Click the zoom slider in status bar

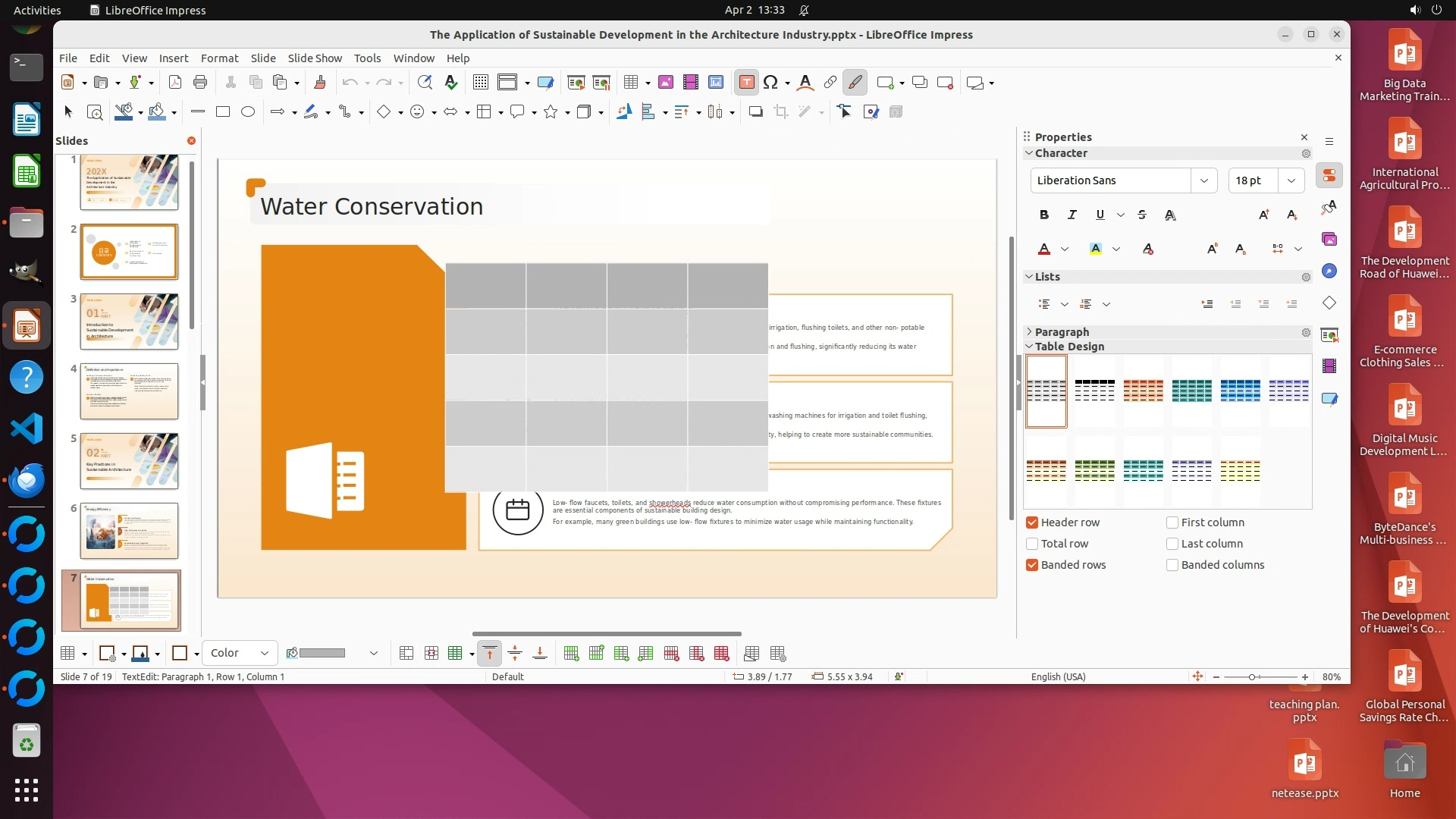1252,676
